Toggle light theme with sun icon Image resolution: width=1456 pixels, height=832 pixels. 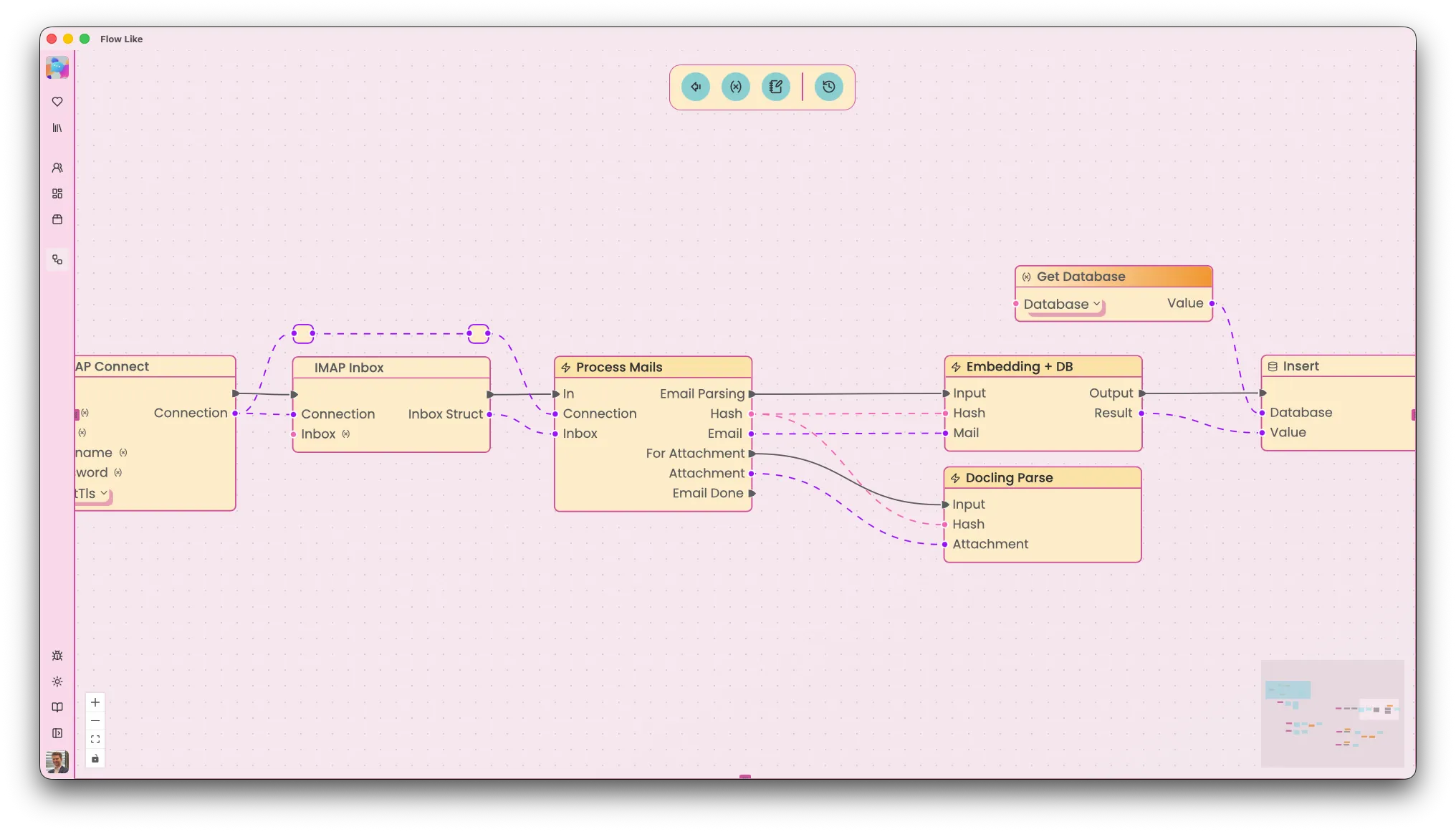57,682
